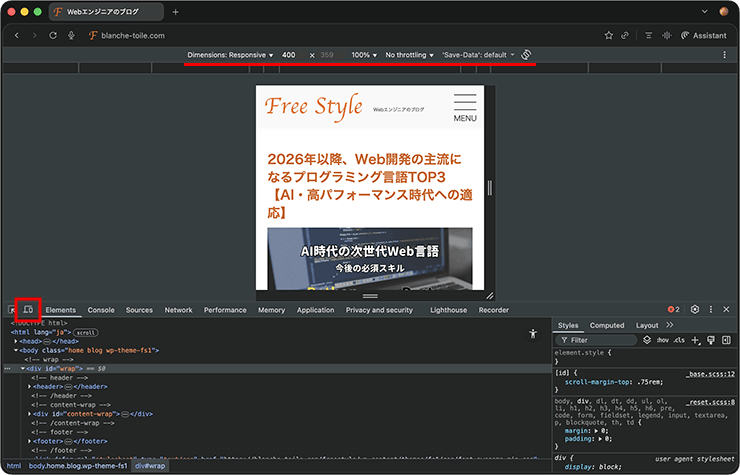The image size is (740, 475).
Task: Open the tab search chevron
Action: (x=705, y=12)
